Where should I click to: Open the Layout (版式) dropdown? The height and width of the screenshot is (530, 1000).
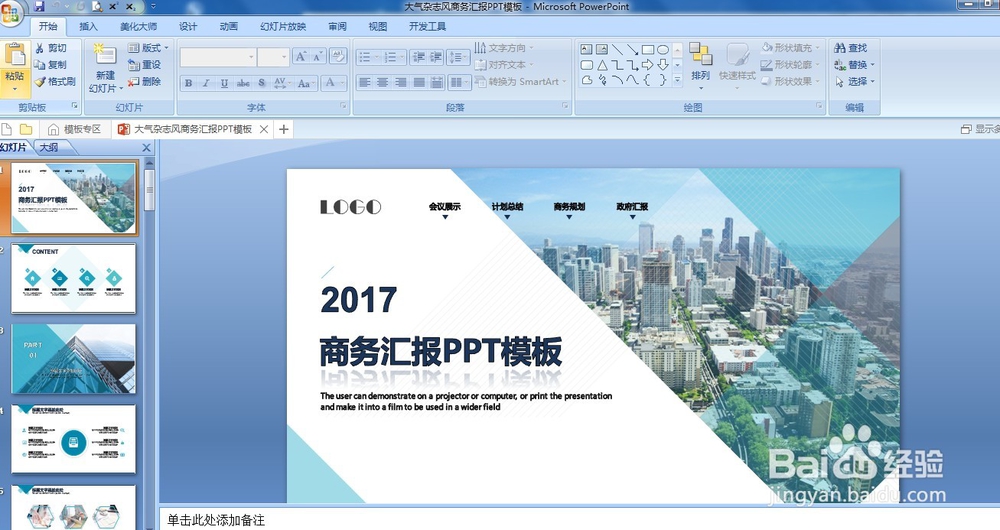(149, 48)
